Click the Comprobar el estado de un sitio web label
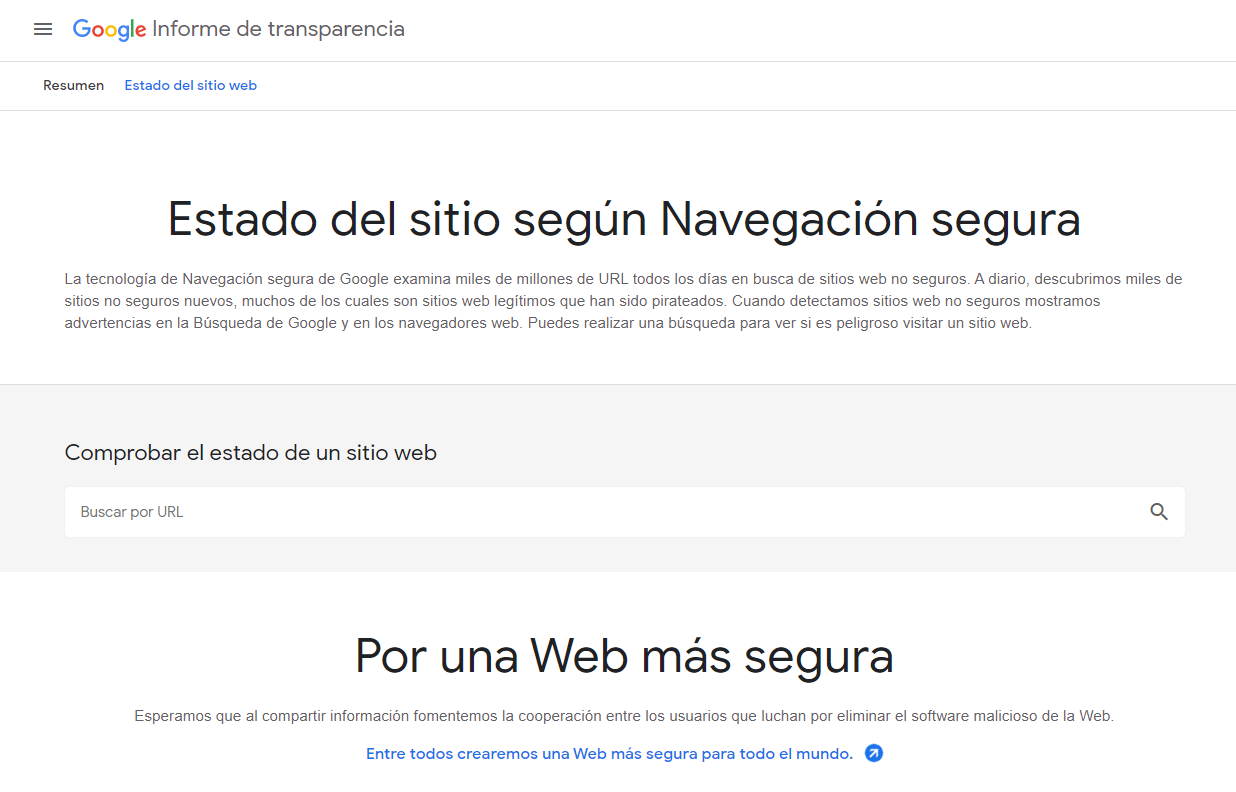Viewport: 1236px width, 792px height. click(x=251, y=453)
